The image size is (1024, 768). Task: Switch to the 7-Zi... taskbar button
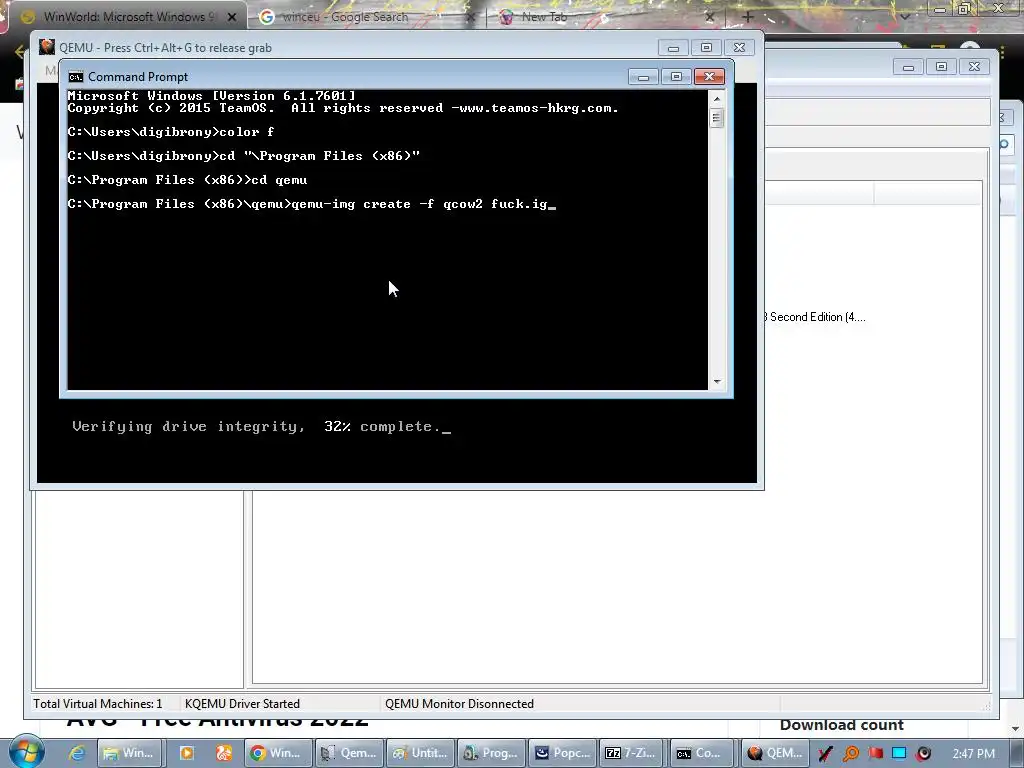[631, 753]
